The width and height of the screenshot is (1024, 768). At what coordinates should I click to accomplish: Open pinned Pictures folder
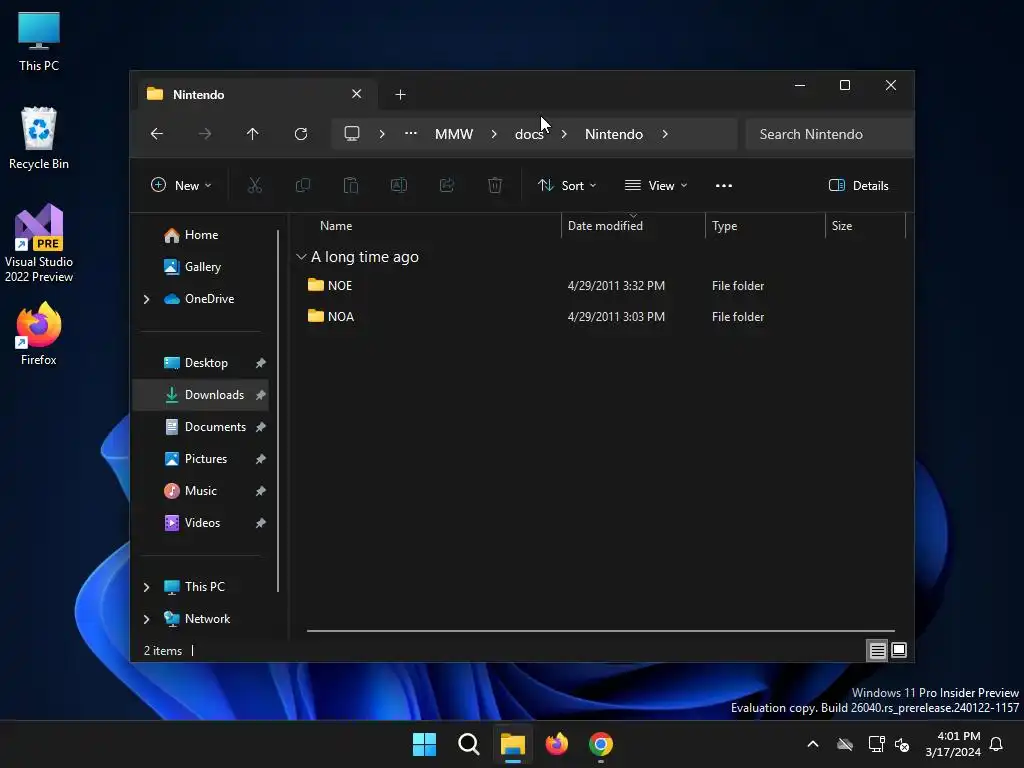206,459
